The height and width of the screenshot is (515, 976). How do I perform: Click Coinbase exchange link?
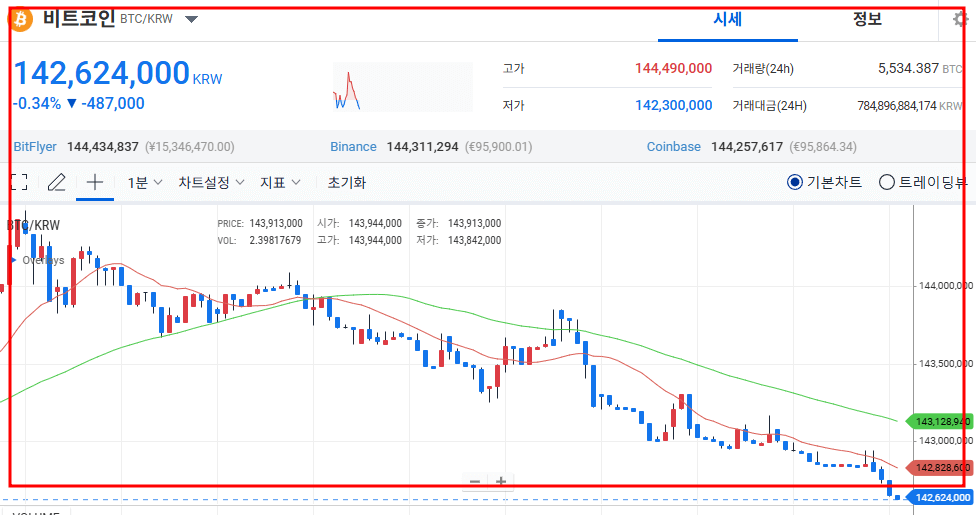pos(673,147)
